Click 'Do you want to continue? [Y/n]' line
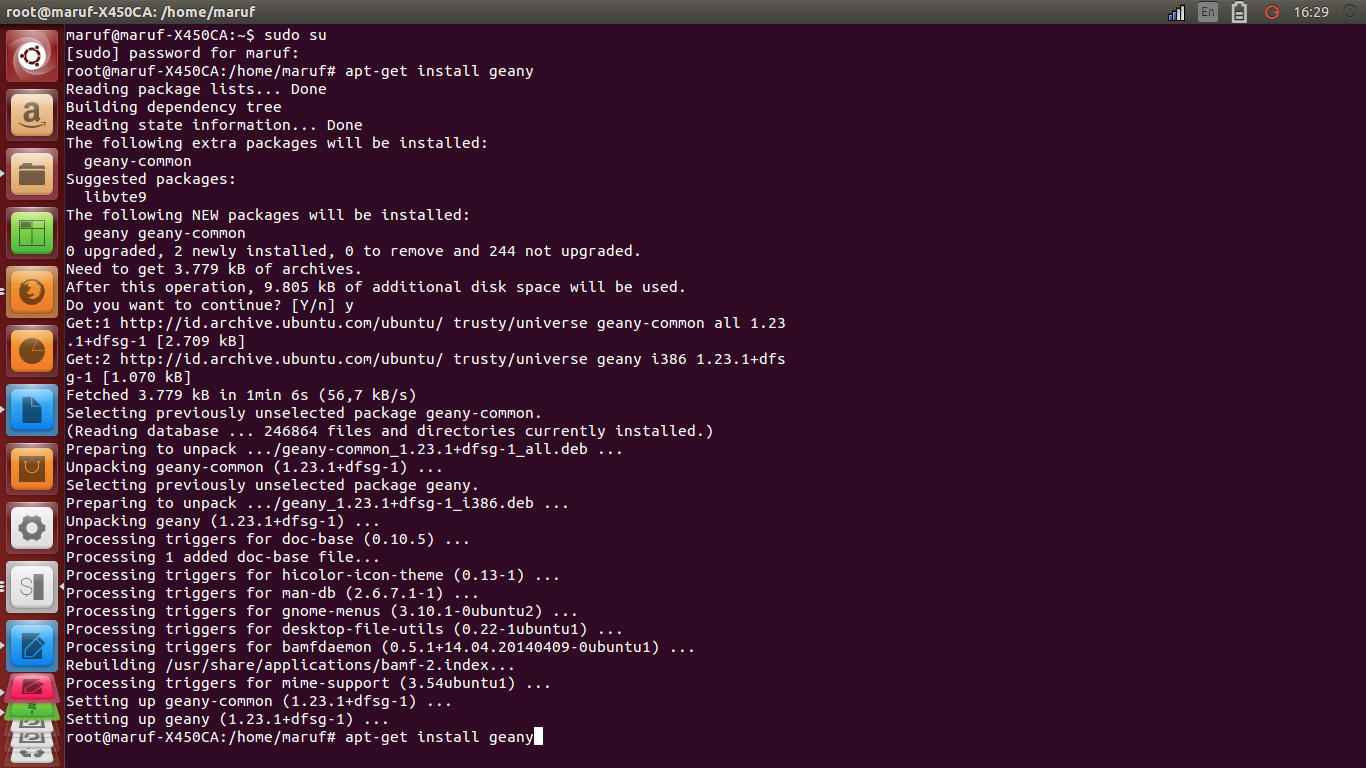 (210, 305)
